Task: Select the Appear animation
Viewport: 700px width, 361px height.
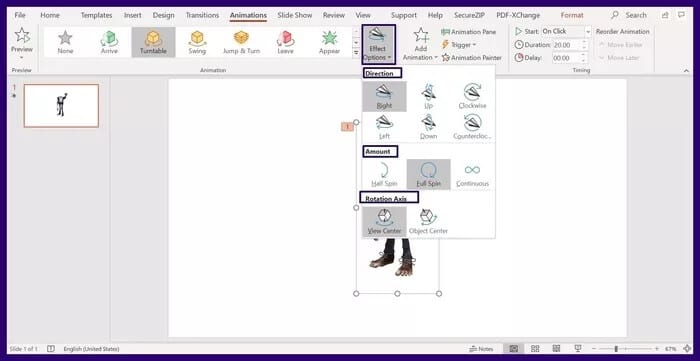Action: pos(329,42)
